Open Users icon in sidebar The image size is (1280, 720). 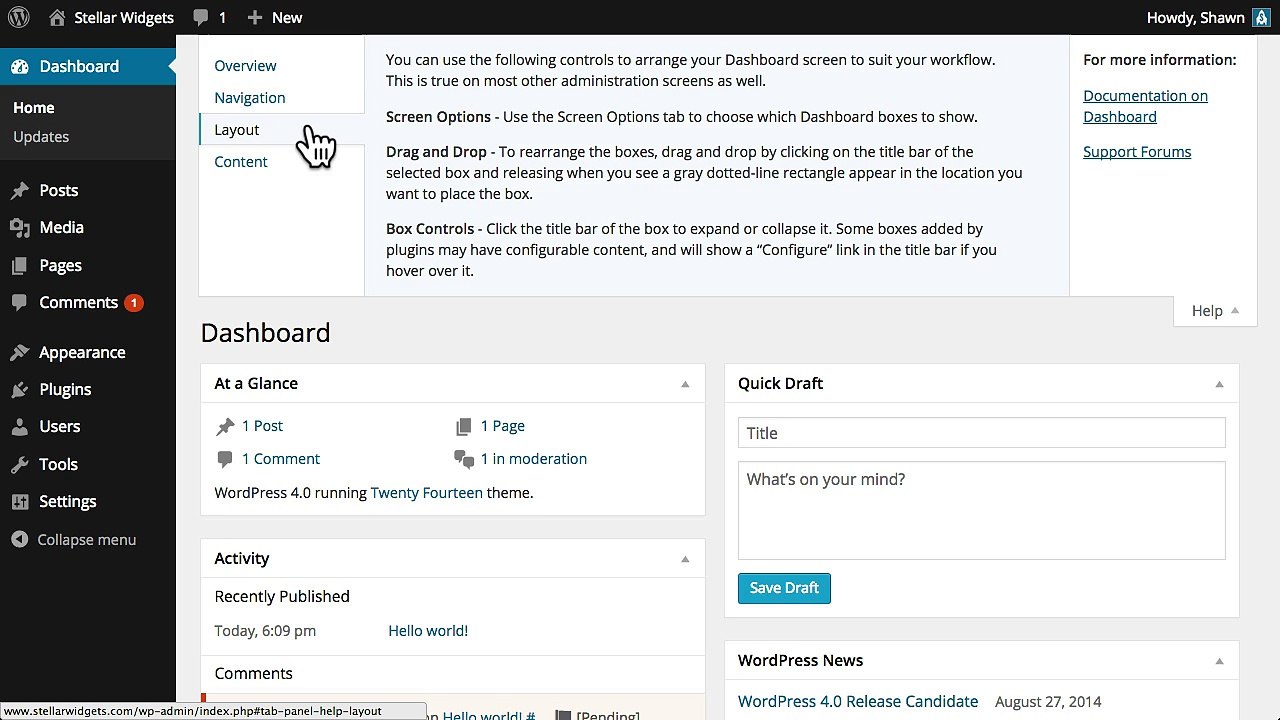20,427
